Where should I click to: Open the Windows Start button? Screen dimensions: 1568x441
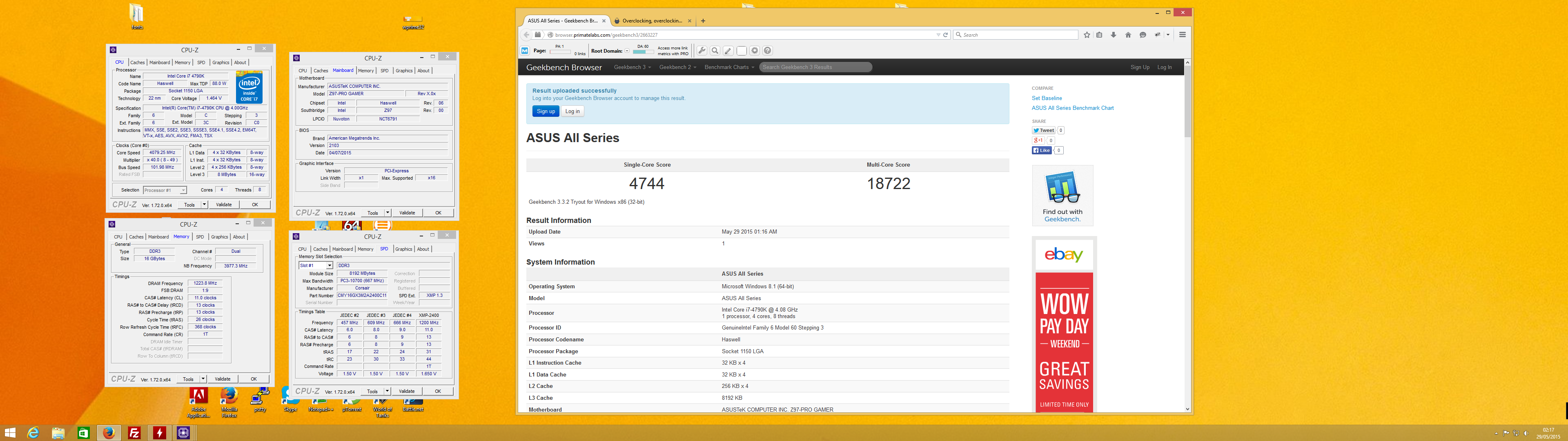click(x=10, y=433)
